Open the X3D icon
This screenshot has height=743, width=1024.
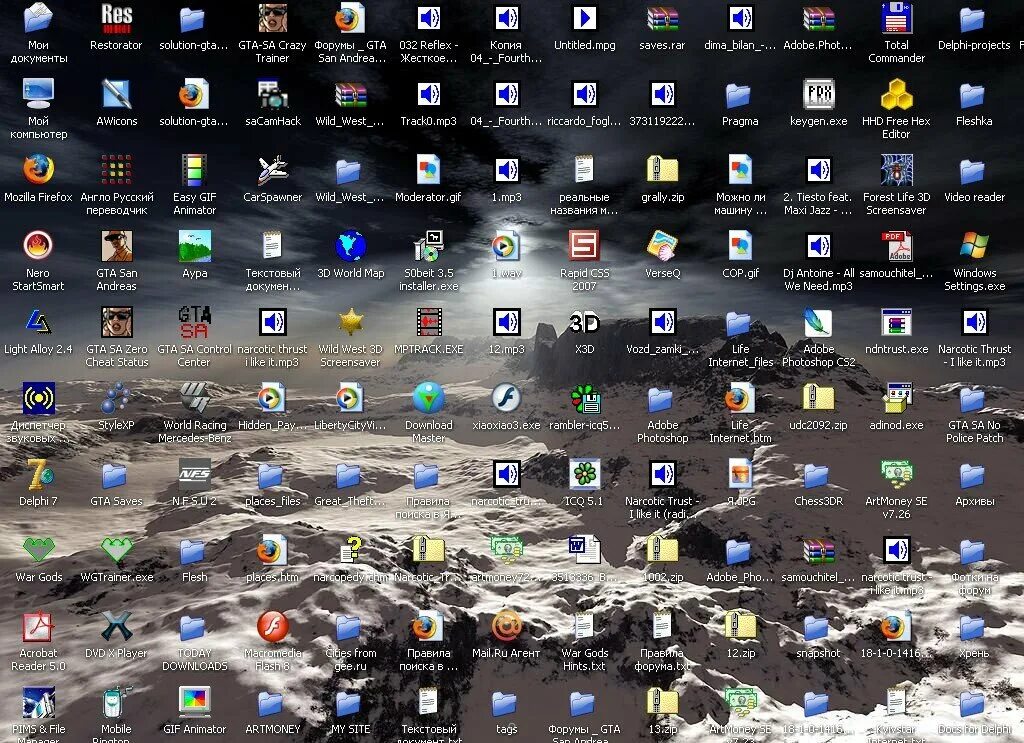point(584,322)
